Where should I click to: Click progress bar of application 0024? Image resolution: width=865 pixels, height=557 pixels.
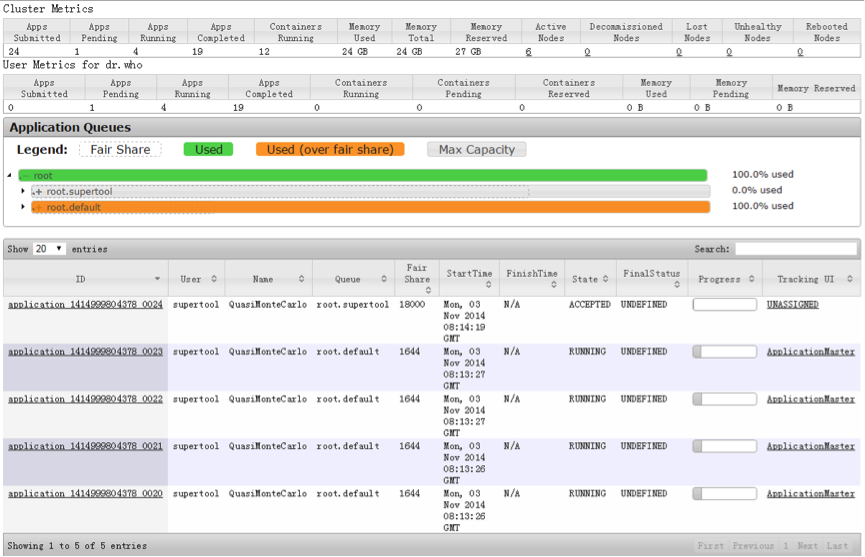pos(725,304)
